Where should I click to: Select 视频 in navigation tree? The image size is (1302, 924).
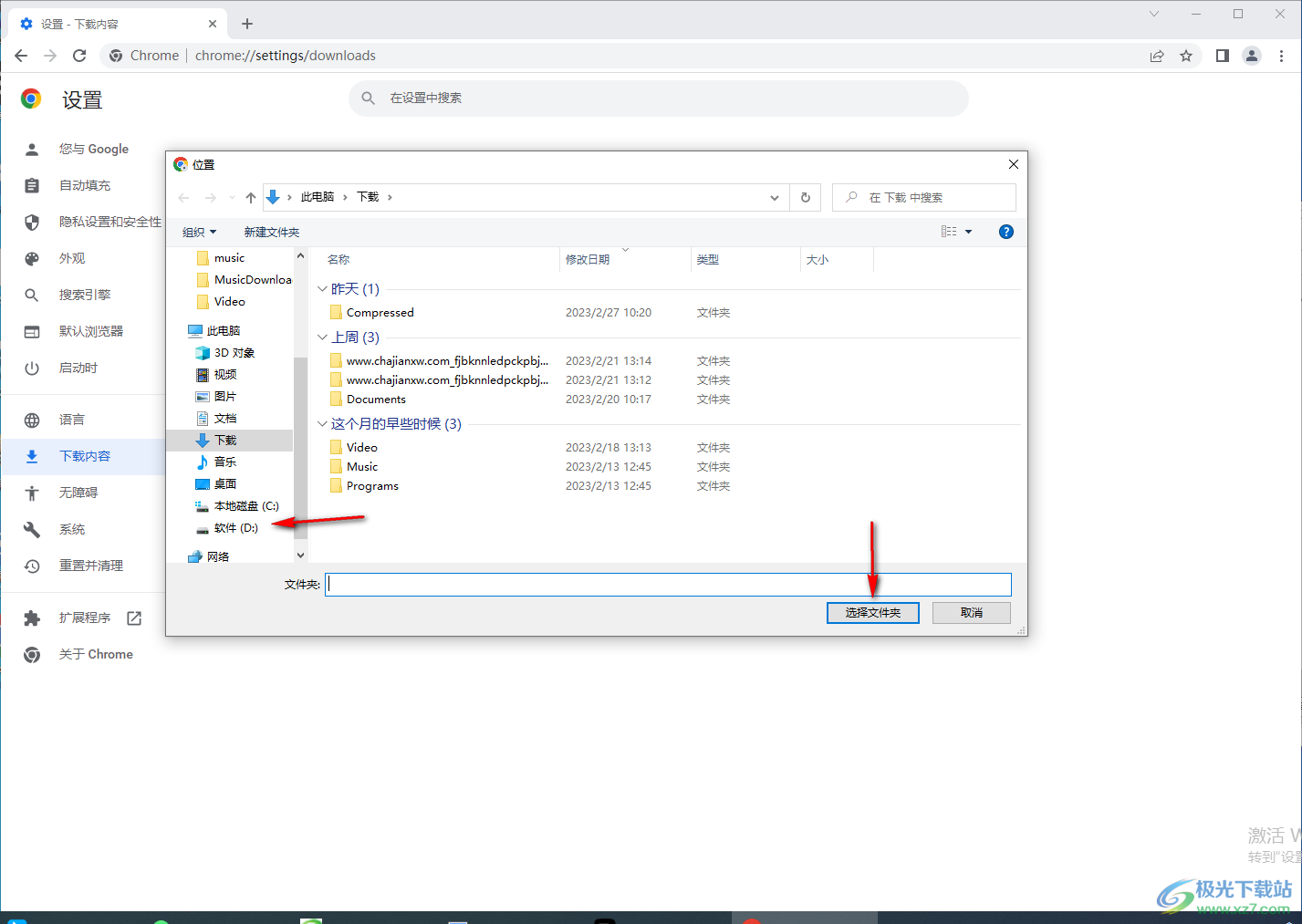click(216, 375)
